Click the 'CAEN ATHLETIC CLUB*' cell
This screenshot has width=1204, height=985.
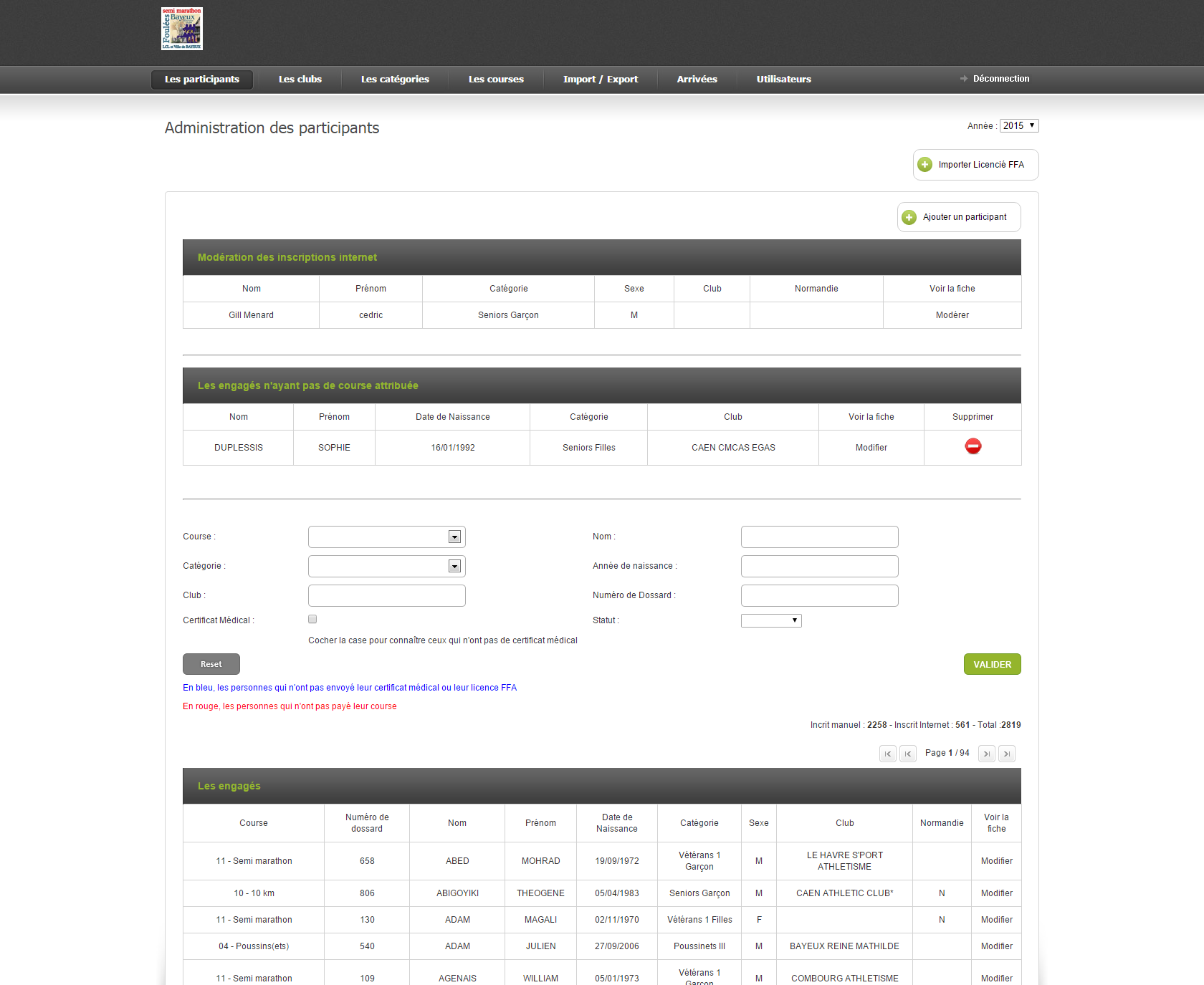tap(844, 893)
